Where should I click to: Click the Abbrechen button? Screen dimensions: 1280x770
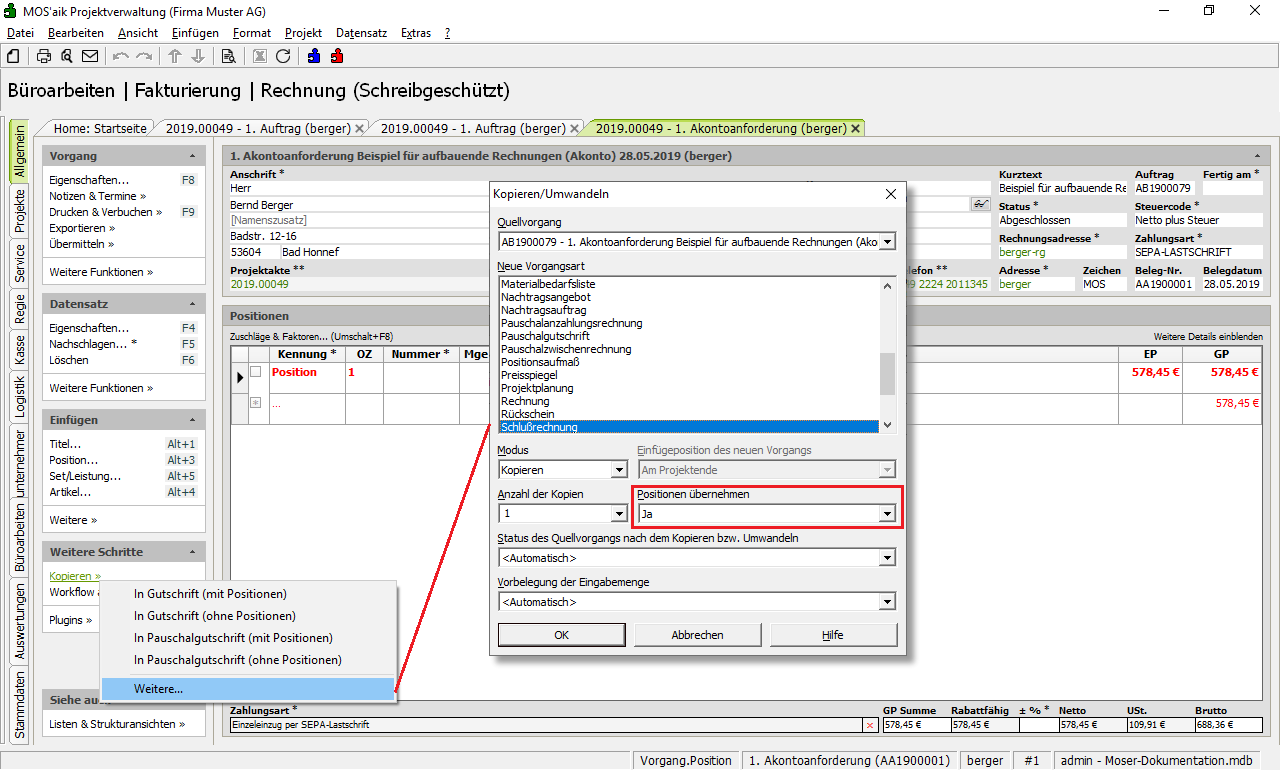[x=697, y=635]
